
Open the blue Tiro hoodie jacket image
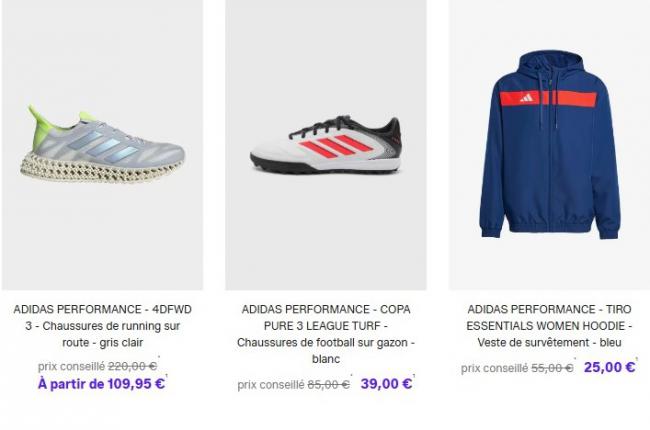tap(549, 145)
